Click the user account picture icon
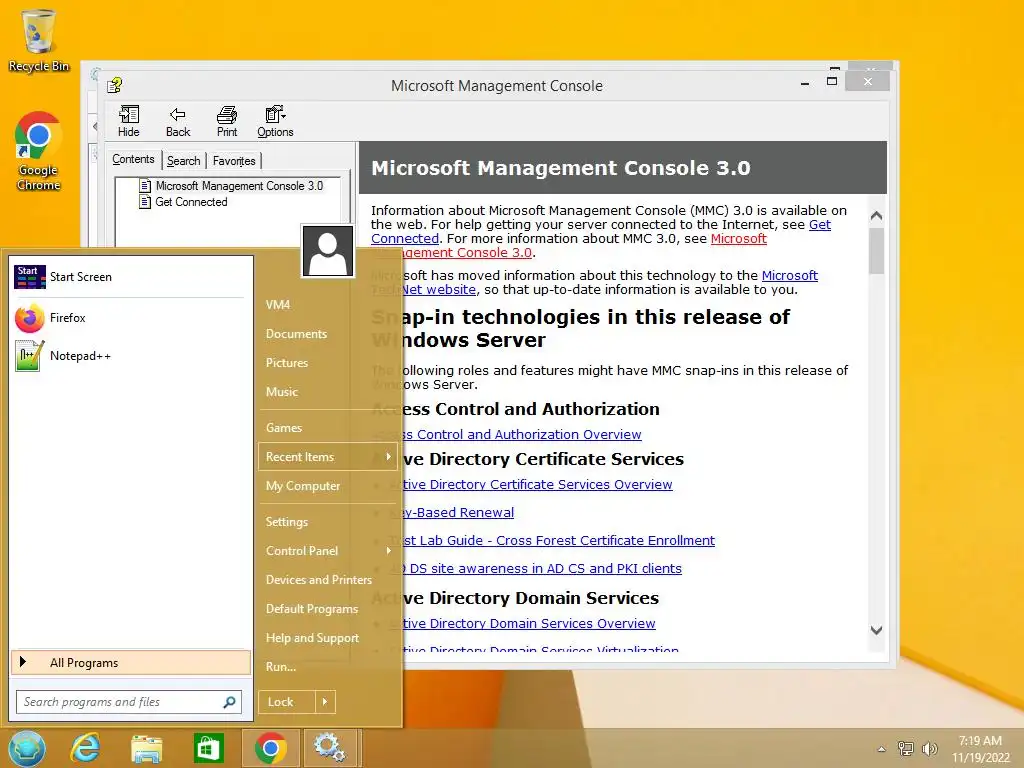1024x768 pixels. point(328,251)
